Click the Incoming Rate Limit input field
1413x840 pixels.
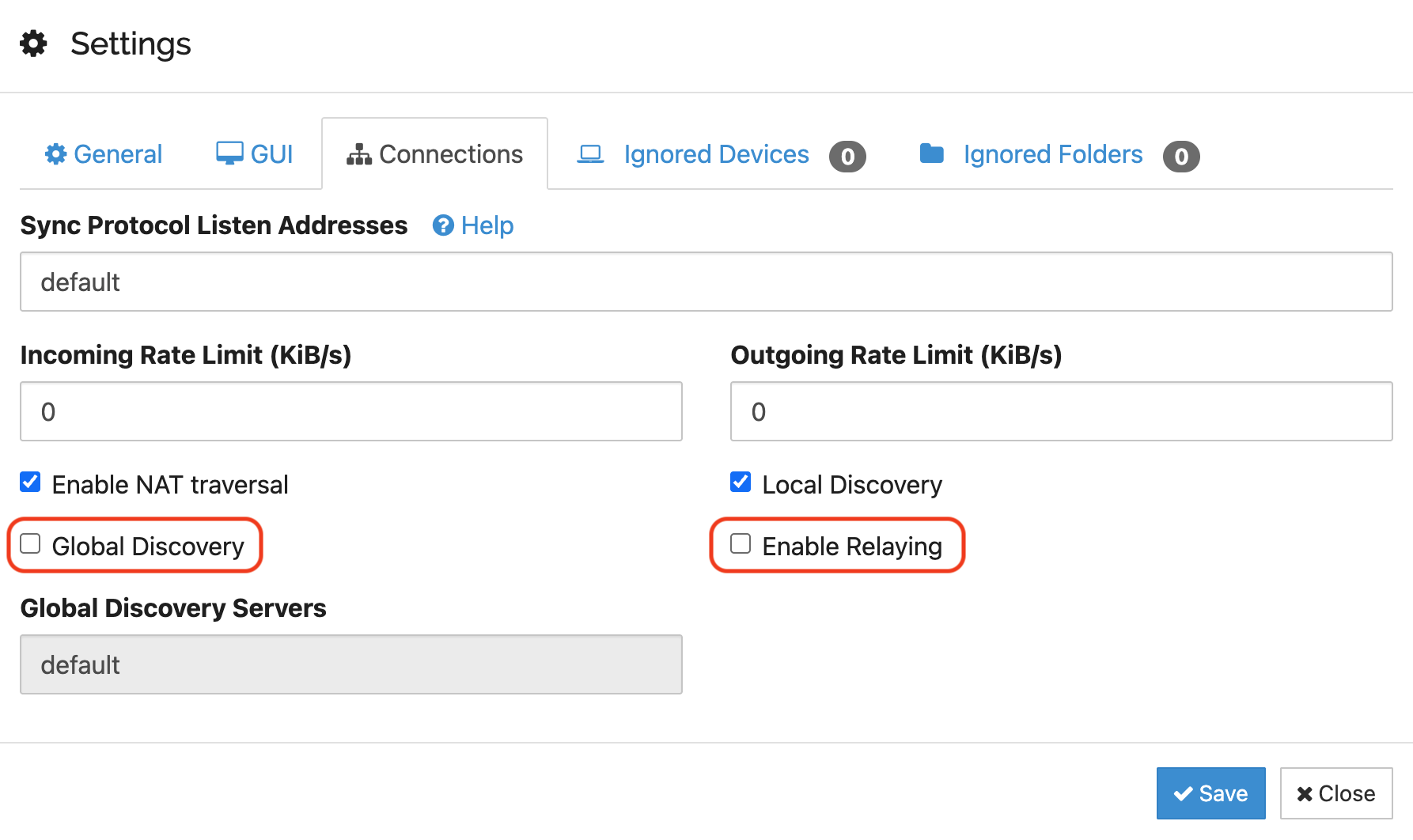[350, 412]
